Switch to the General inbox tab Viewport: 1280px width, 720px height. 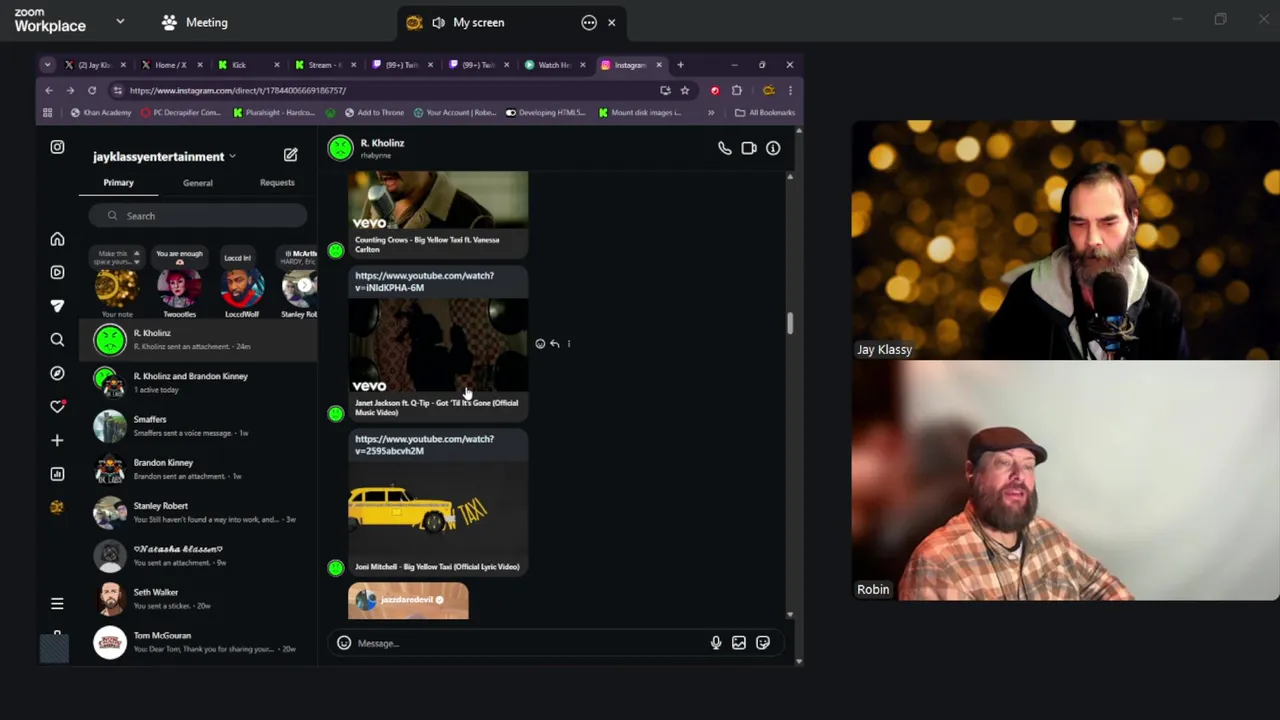(198, 183)
